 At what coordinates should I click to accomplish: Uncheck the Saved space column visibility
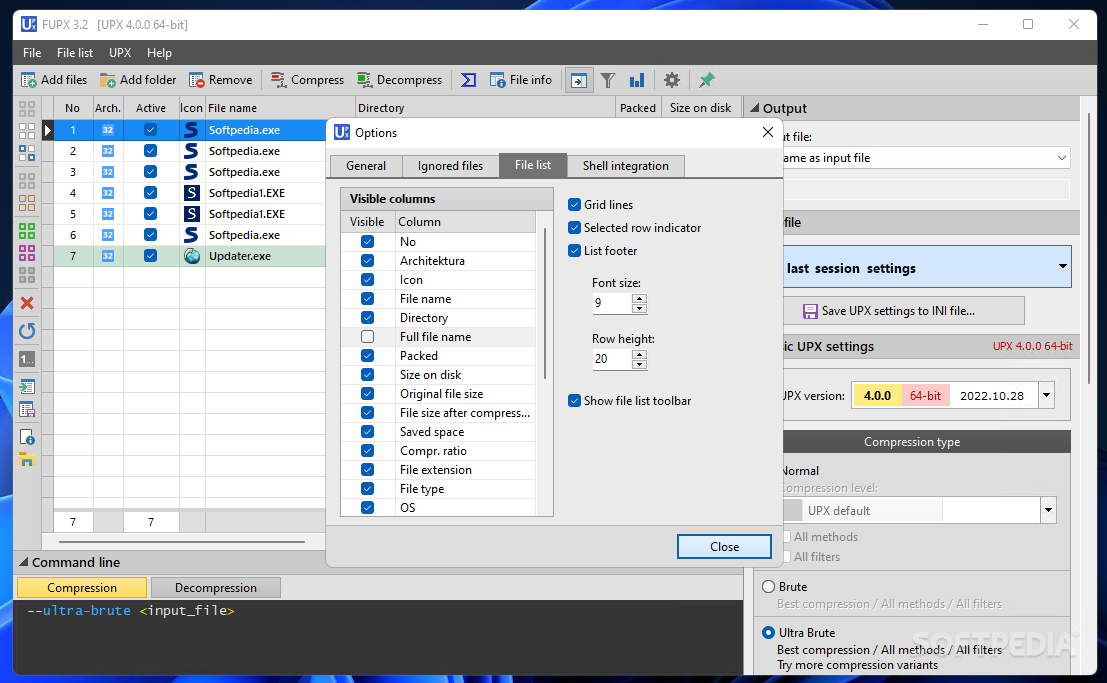point(367,432)
